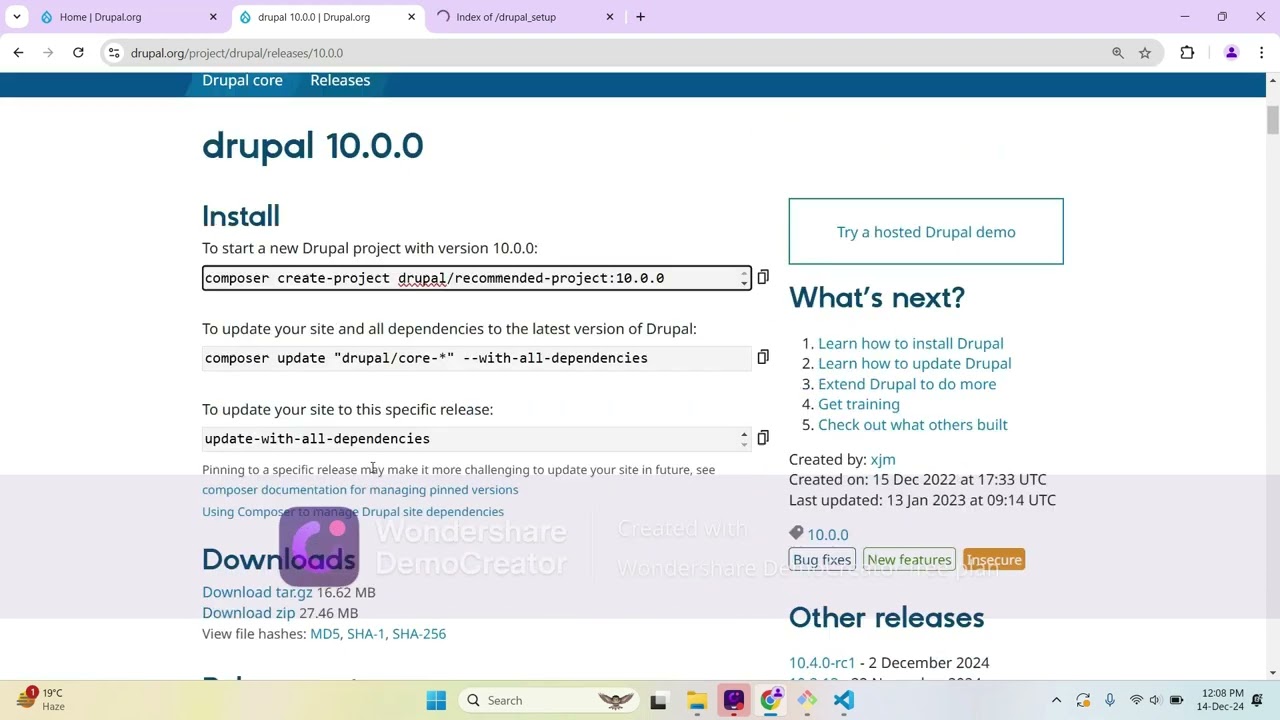Image resolution: width=1280 pixels, height=720 pixels.
Task: Close the Home | Drupal.org tab
Action: [x=213, y=17]
